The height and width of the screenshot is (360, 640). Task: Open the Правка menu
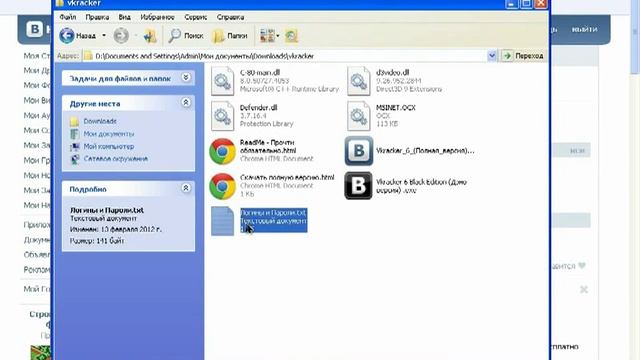97,17
